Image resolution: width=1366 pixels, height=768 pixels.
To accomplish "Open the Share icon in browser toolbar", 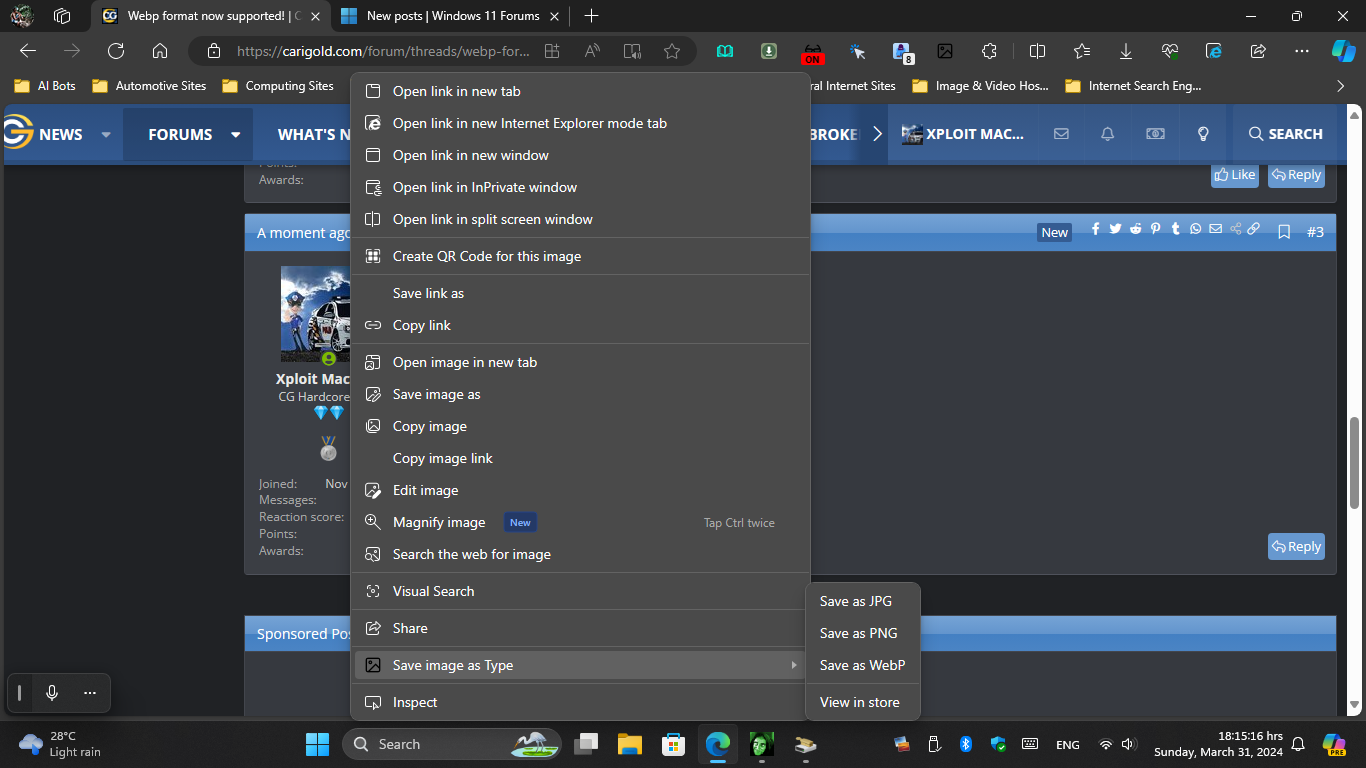I will pyautogui.click(x=1258, y=51).
